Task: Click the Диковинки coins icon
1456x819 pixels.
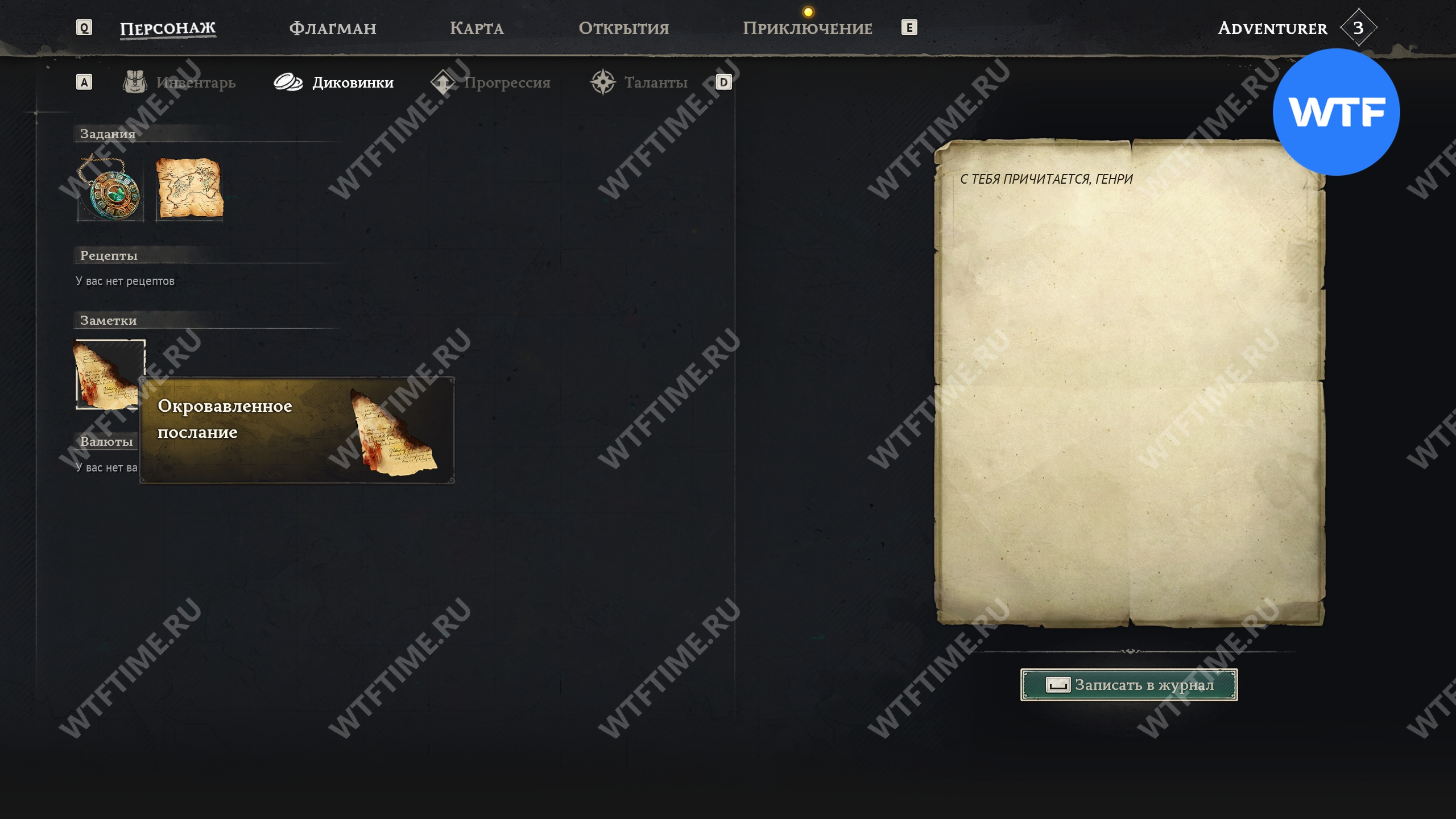Action: click(288, 82)
